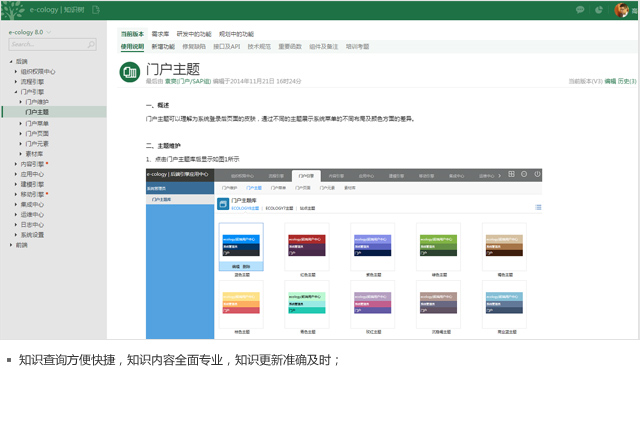Viewport: 640px width, 440px height.
Task: Click the green 门户主题 page icon
Action: click(130, 72)
